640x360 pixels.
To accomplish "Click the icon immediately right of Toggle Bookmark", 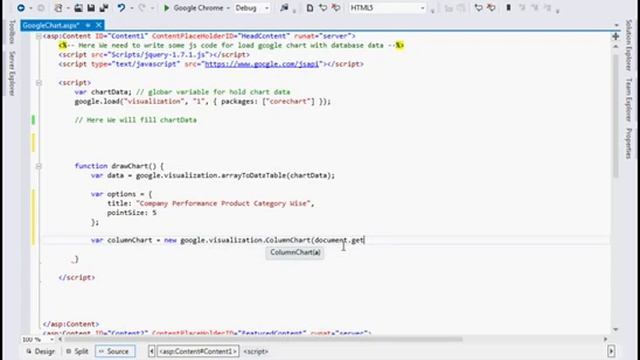I will [x=522, y=8].
